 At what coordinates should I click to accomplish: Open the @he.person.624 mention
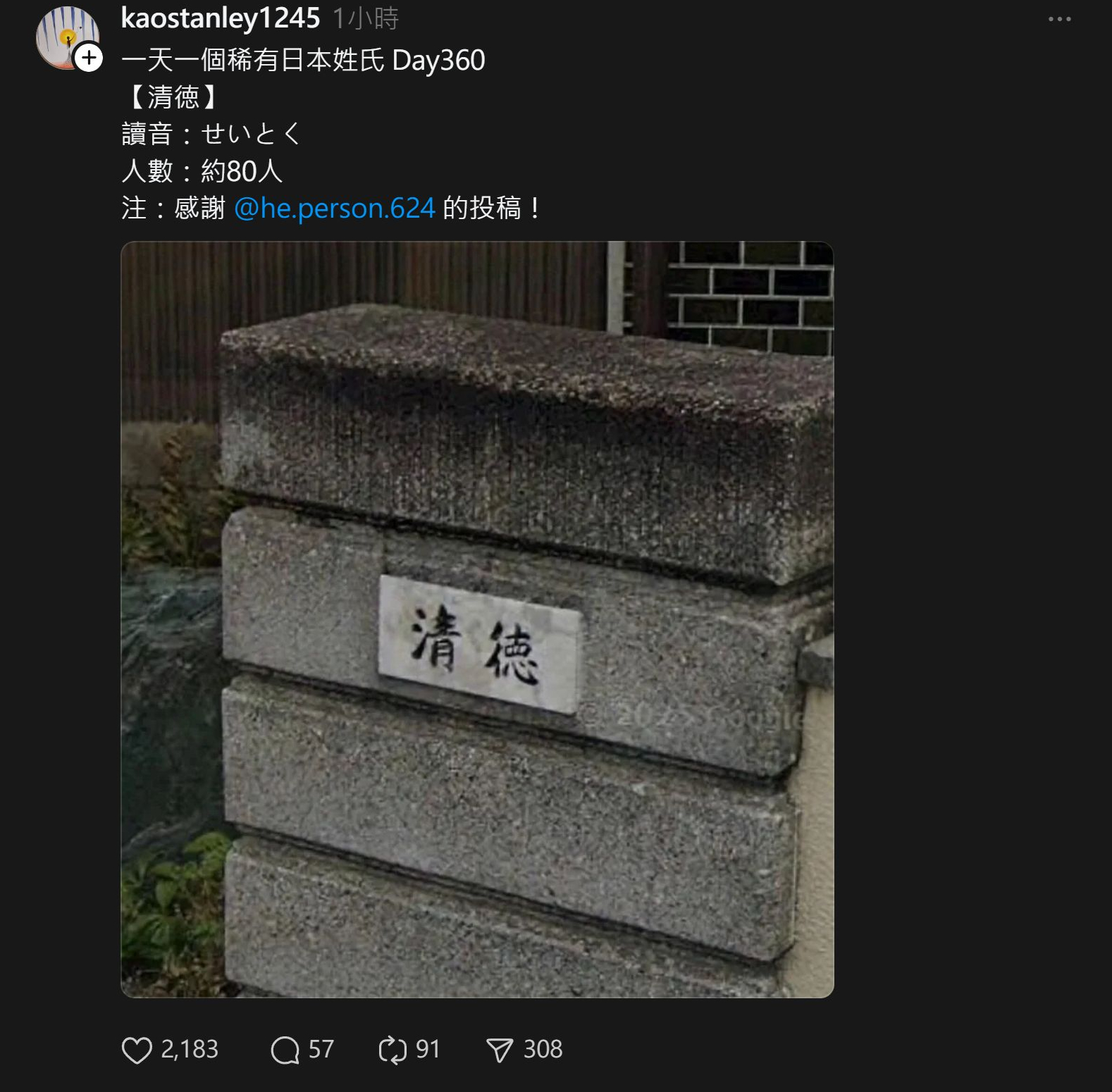point(335,208)
